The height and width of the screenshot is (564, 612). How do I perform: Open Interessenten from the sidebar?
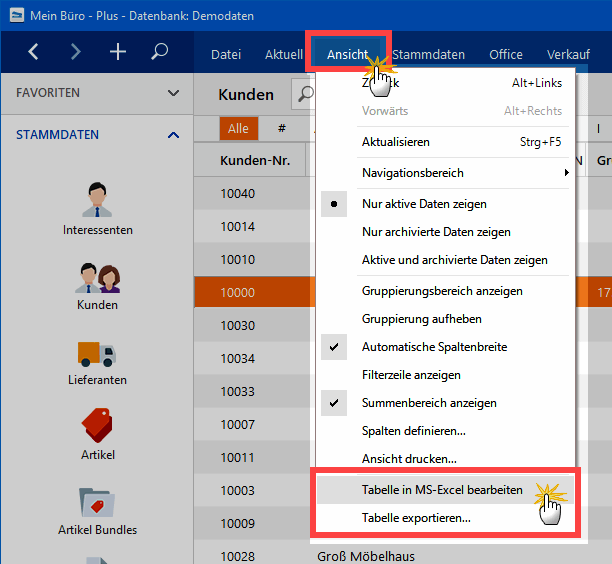point(97,208)
